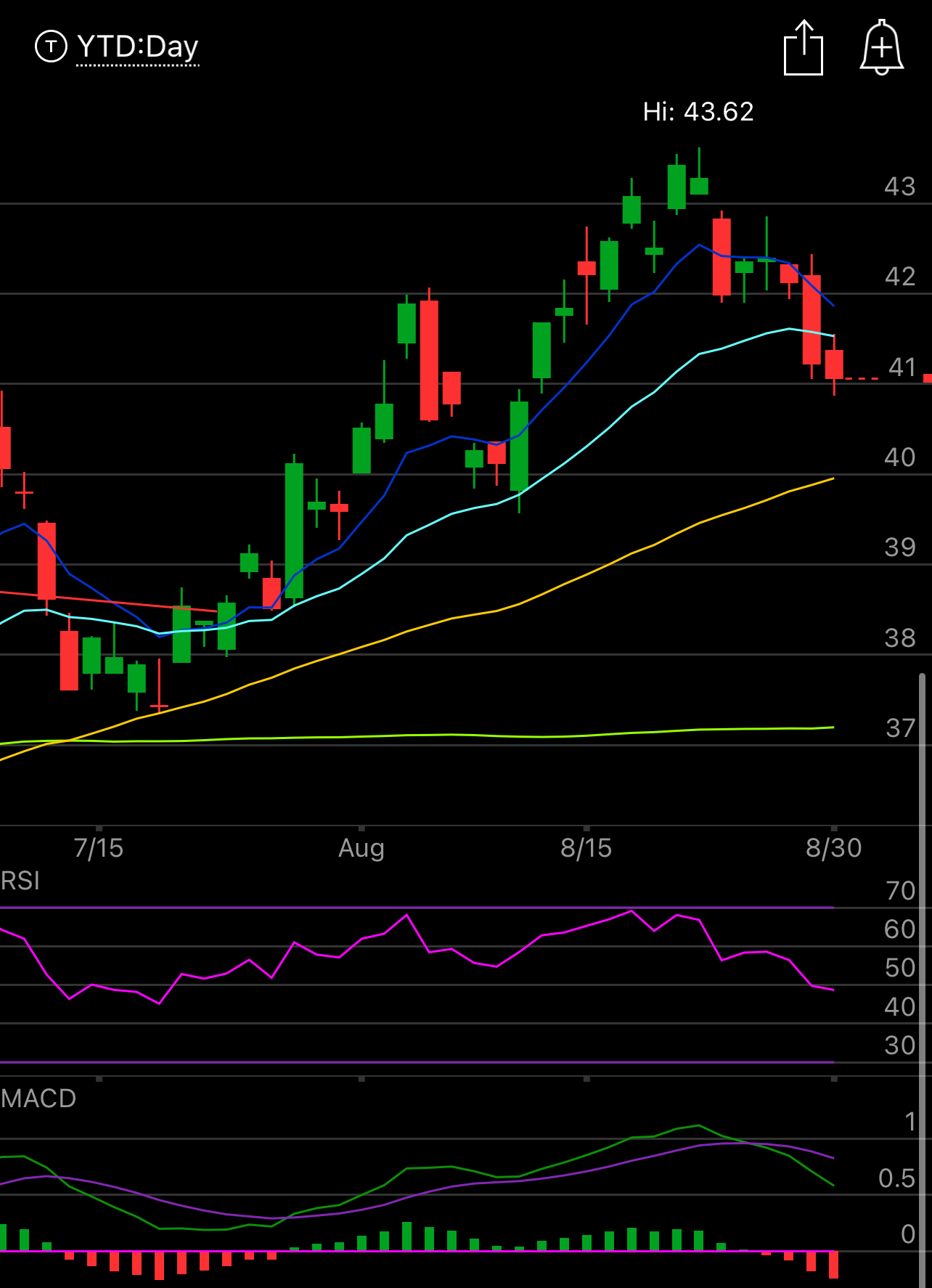Tap the 43 price axis label

900,187
